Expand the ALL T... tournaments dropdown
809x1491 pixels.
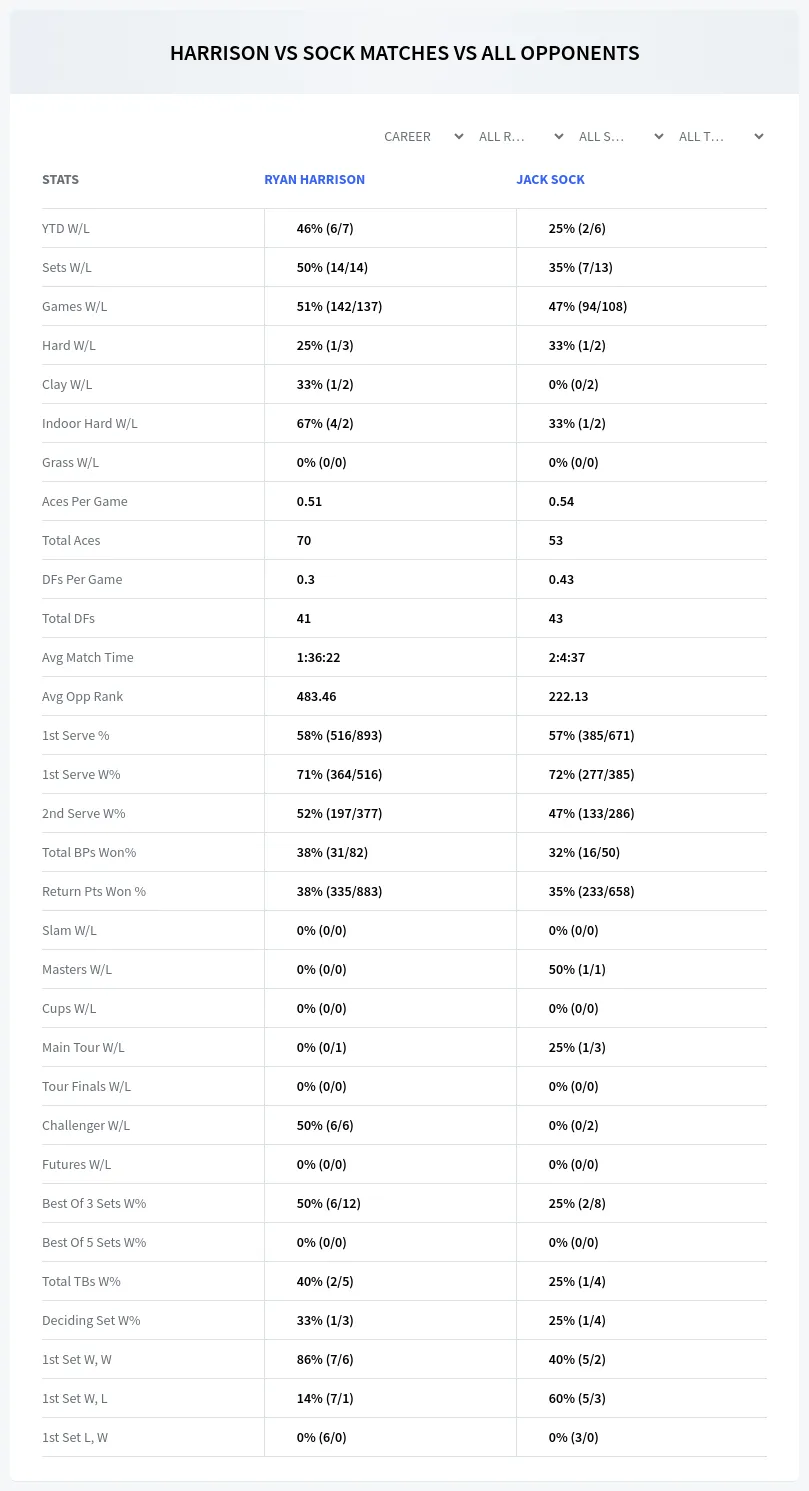coord(722,136)
